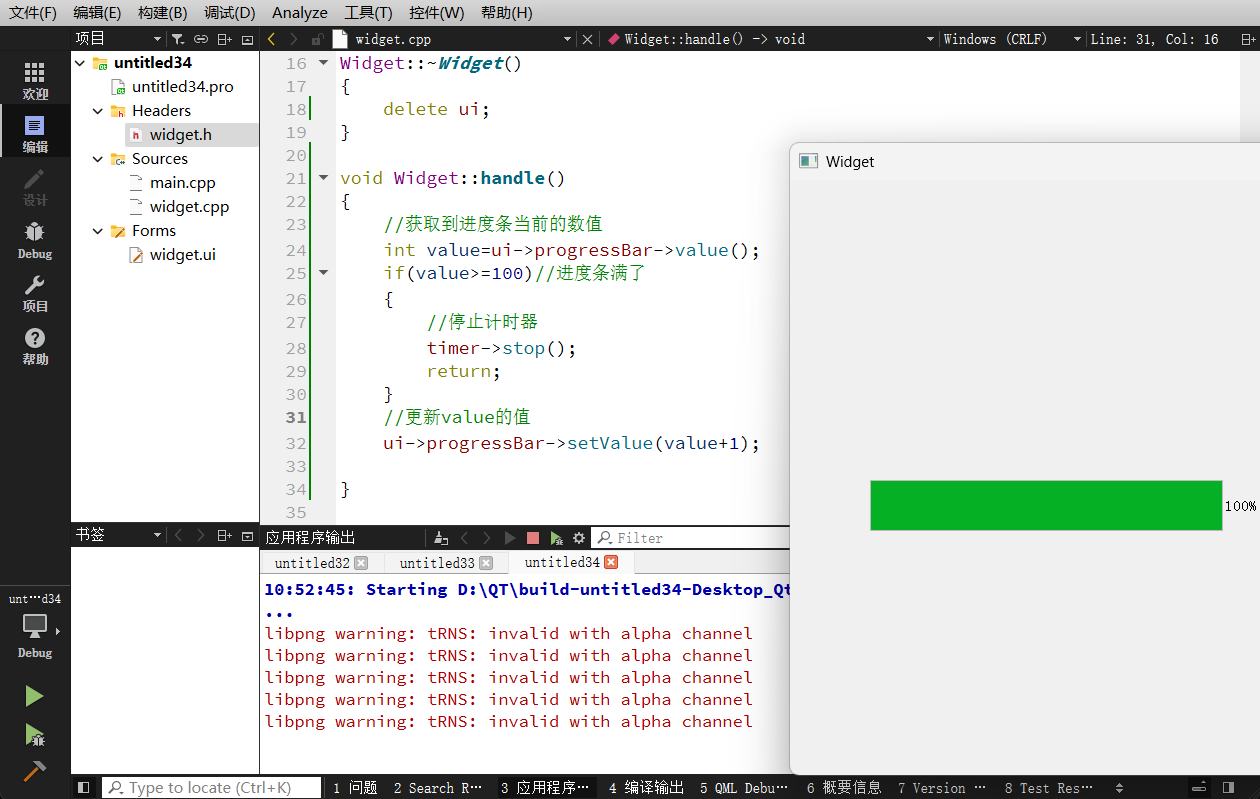Toggle synchronize with editor link icon
This screenshot has height=799, width=1260.
click(x=201, y=39)
